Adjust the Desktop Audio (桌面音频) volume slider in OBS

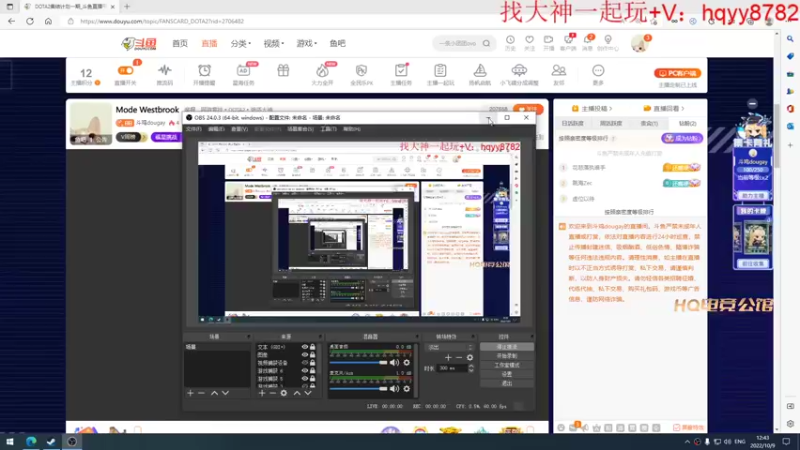pos(358,363)
